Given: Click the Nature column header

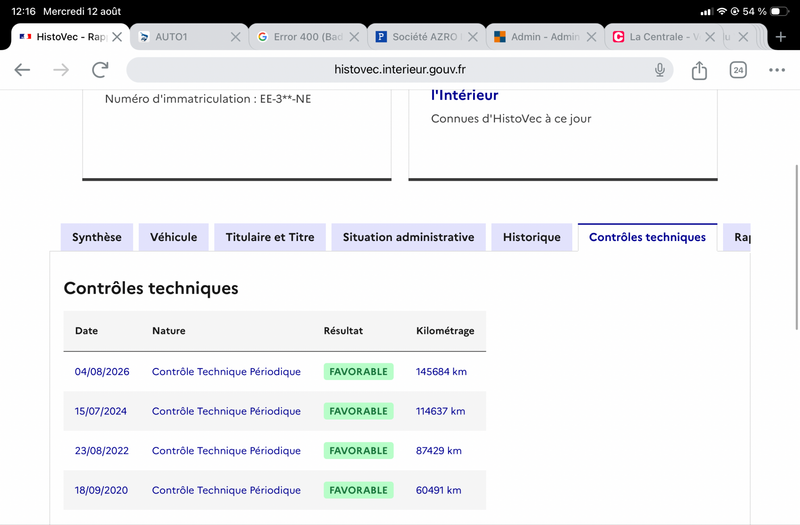Looking at the screenshot, I should [168, 331].
